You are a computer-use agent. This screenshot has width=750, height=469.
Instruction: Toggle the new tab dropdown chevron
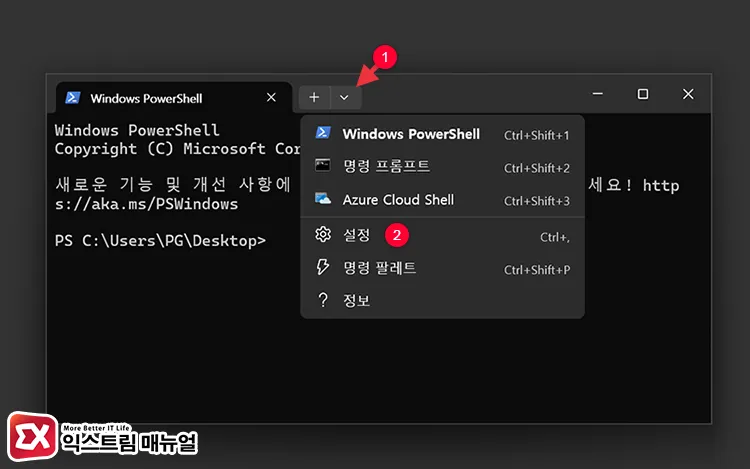pos(344,98)
